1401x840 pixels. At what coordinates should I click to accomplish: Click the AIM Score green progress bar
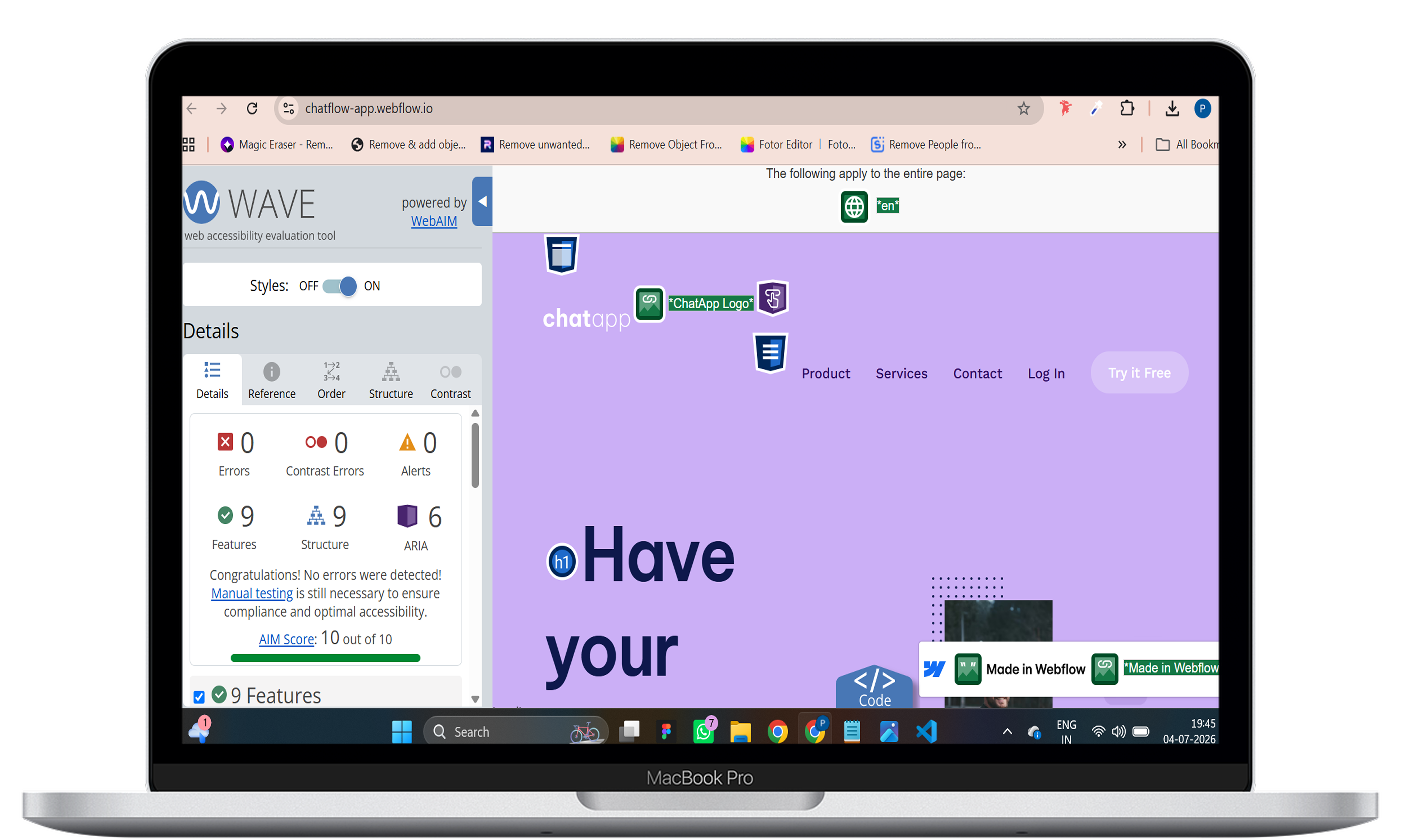326,658
